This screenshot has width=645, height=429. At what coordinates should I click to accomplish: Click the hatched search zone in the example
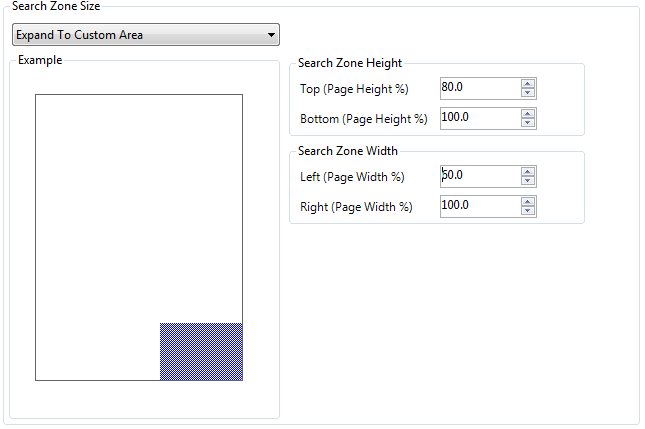tap(201, 351)
